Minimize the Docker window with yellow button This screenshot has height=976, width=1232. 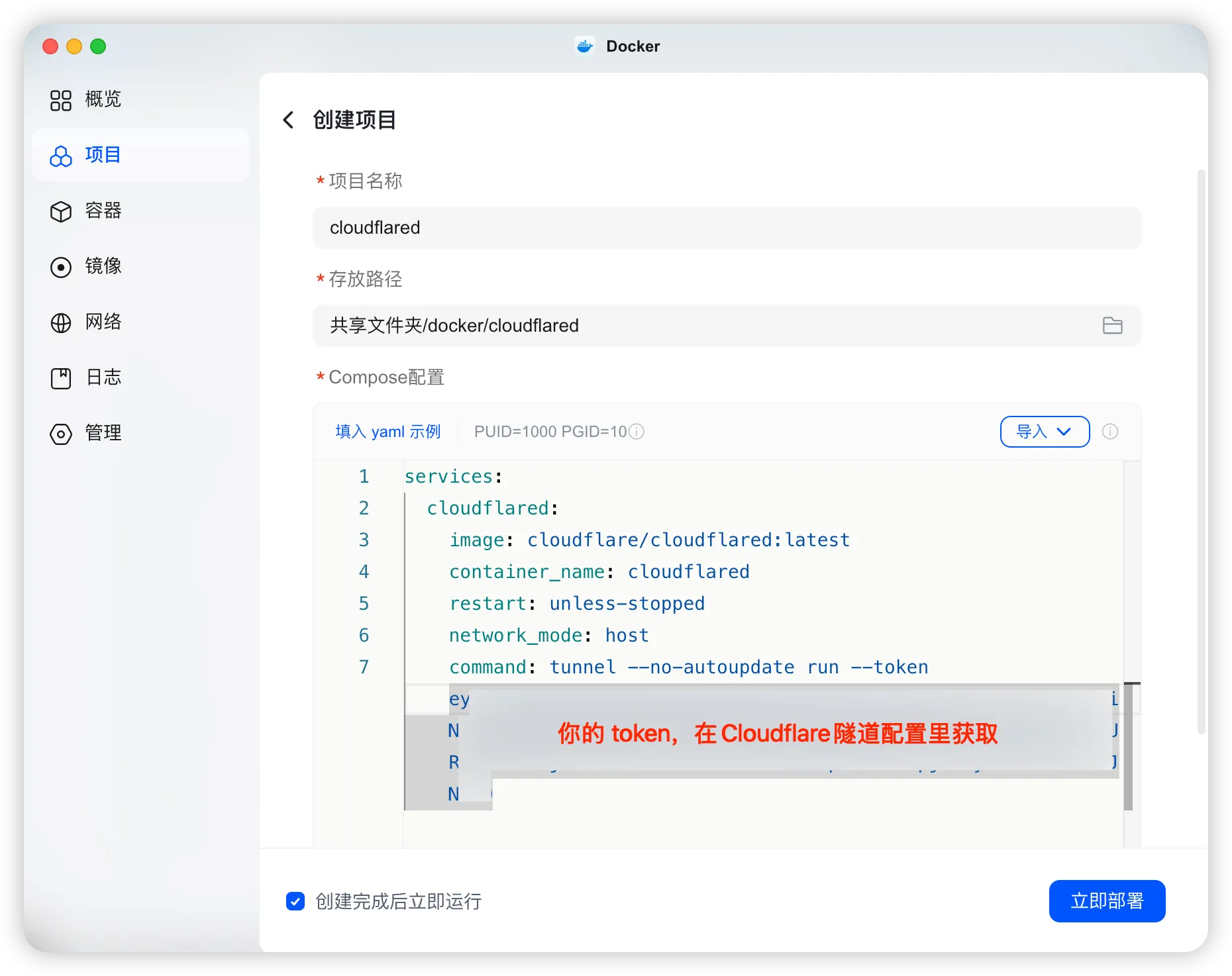74,46
